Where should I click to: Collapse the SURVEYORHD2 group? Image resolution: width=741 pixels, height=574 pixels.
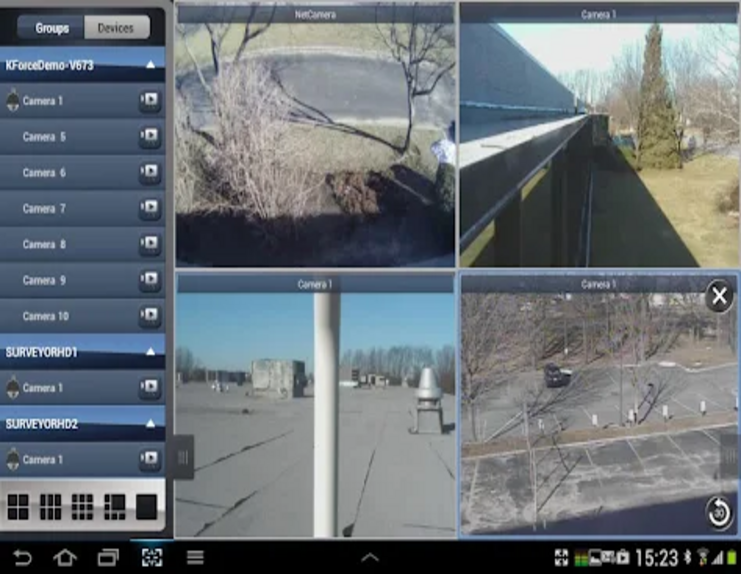(x=150, y=424)
